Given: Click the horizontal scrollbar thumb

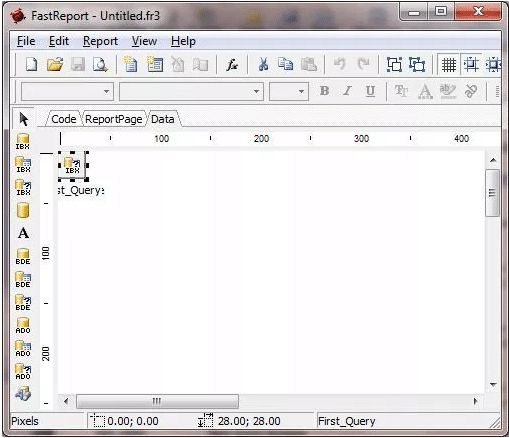Looking at the screenshot, I should pyautogui.click(x=157, y=401).
